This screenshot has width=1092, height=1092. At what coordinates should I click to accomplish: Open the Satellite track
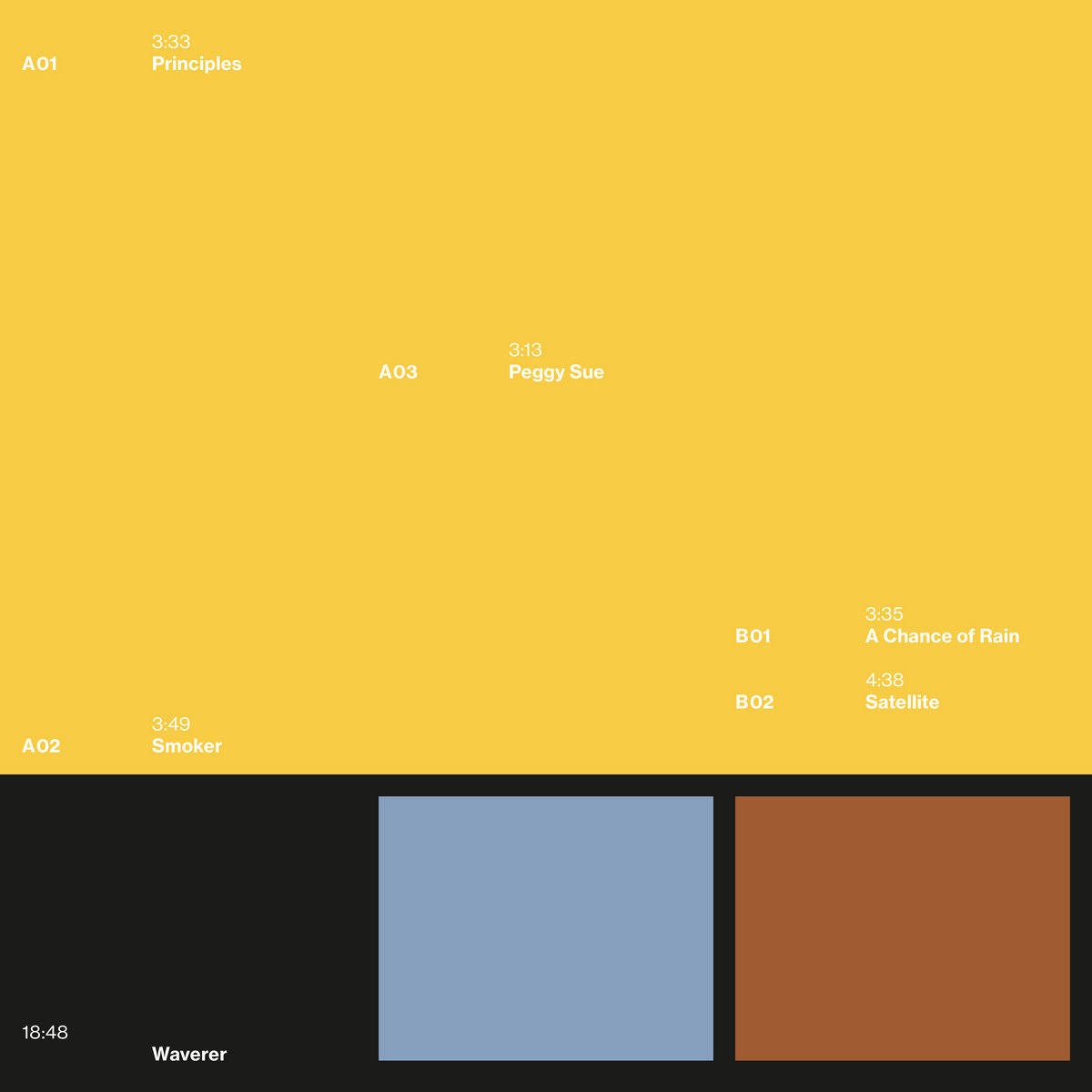pos(902,702)
